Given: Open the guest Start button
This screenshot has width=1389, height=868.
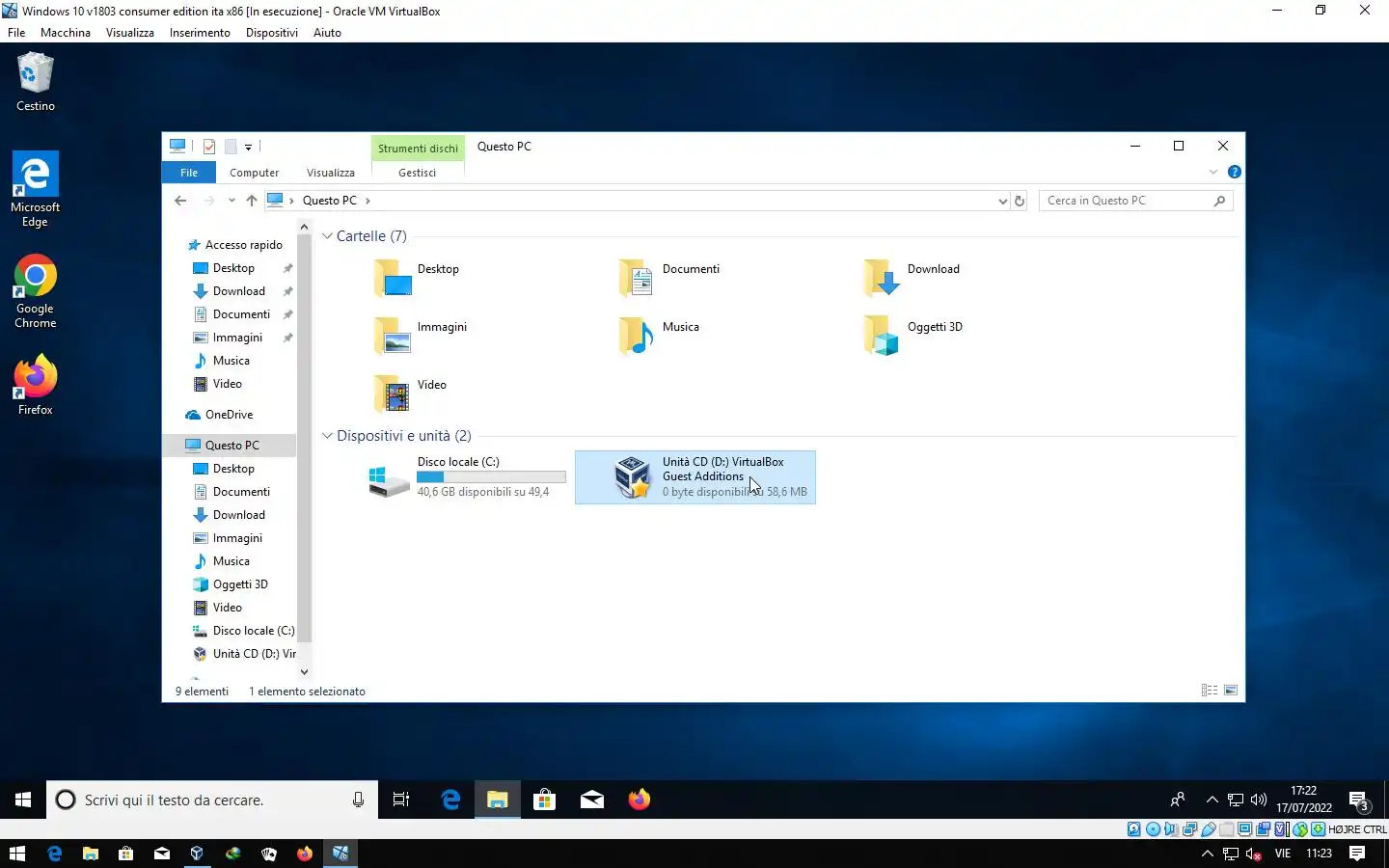Looking at the screenshot, I should coord(23,800).
